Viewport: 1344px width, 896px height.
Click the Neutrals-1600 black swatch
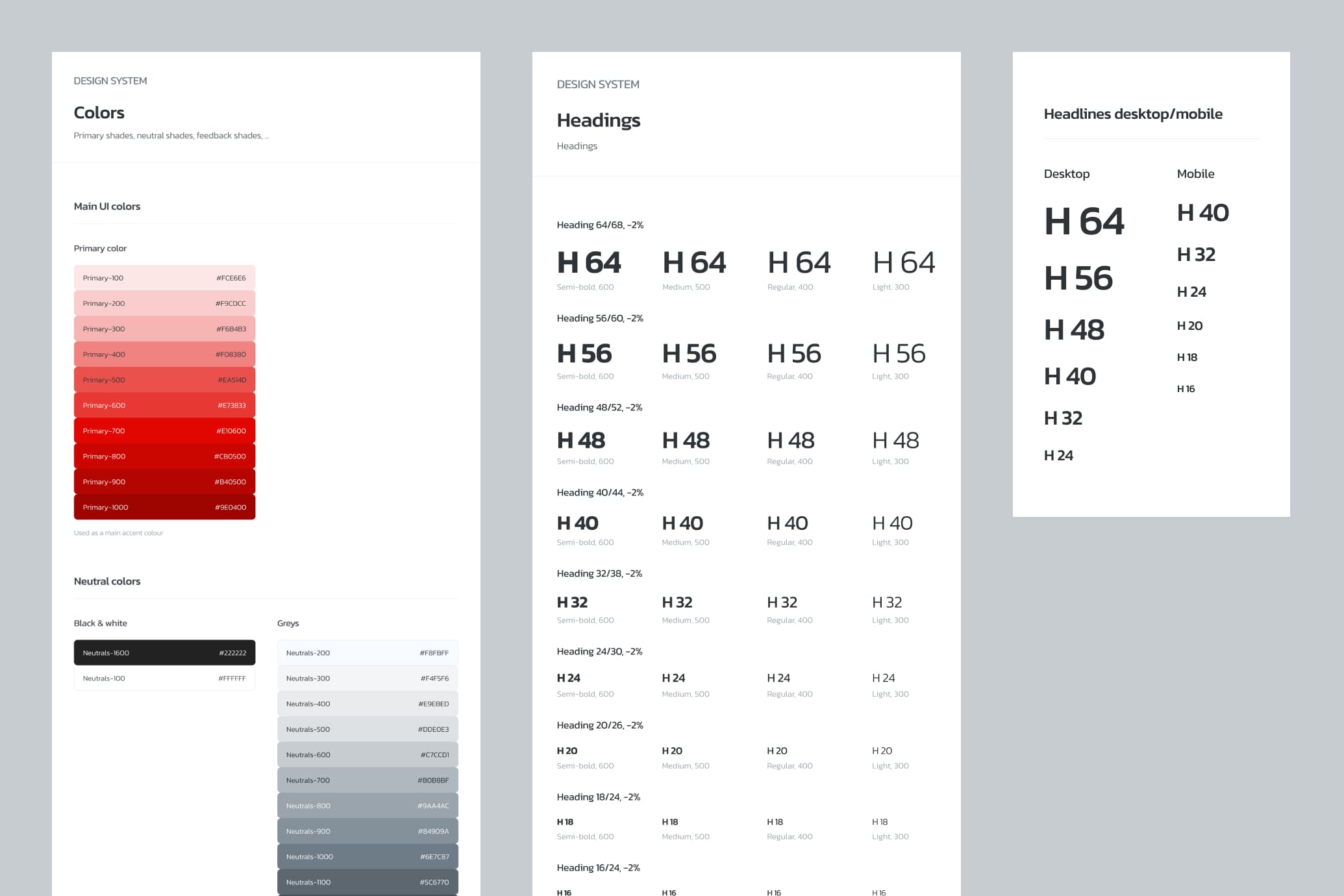click(x=164, y=653)
